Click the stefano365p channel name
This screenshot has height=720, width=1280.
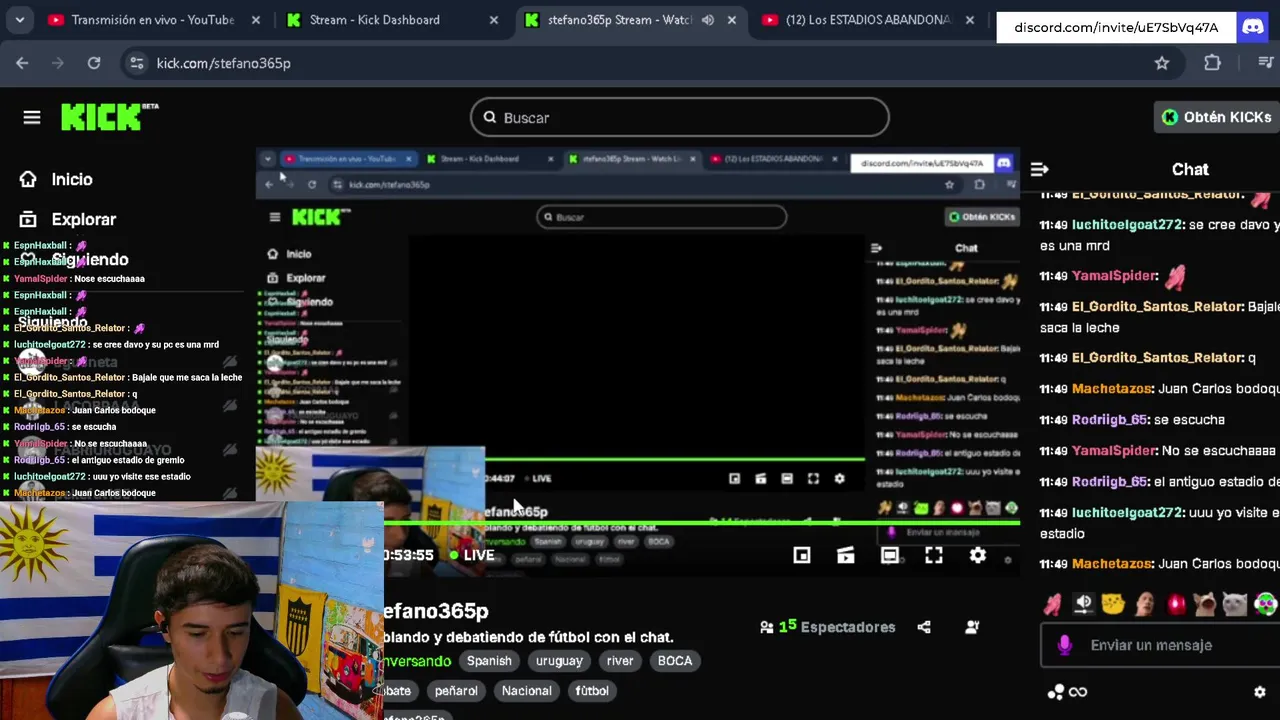point(436,611)
